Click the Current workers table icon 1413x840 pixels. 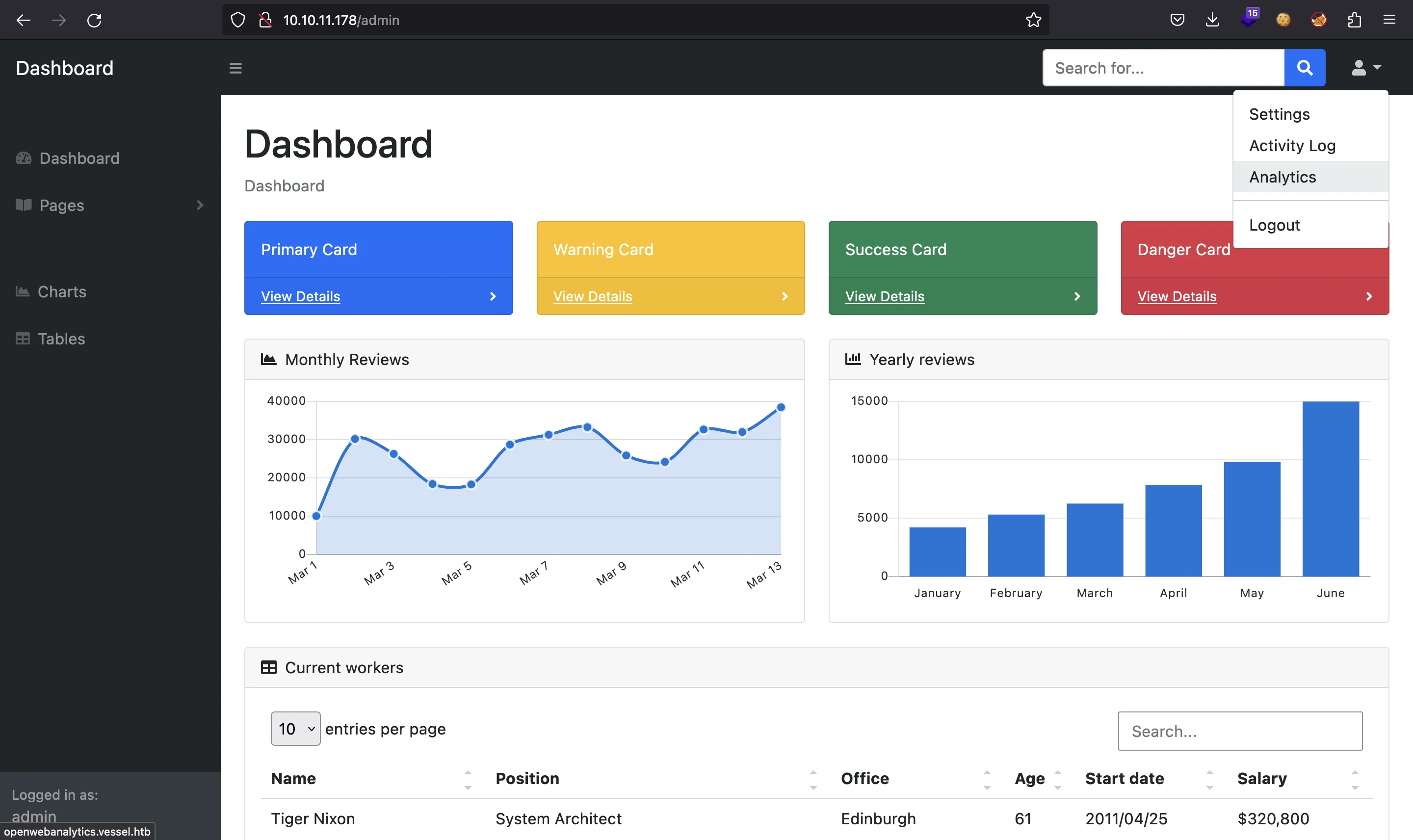[x=268, y=668]
